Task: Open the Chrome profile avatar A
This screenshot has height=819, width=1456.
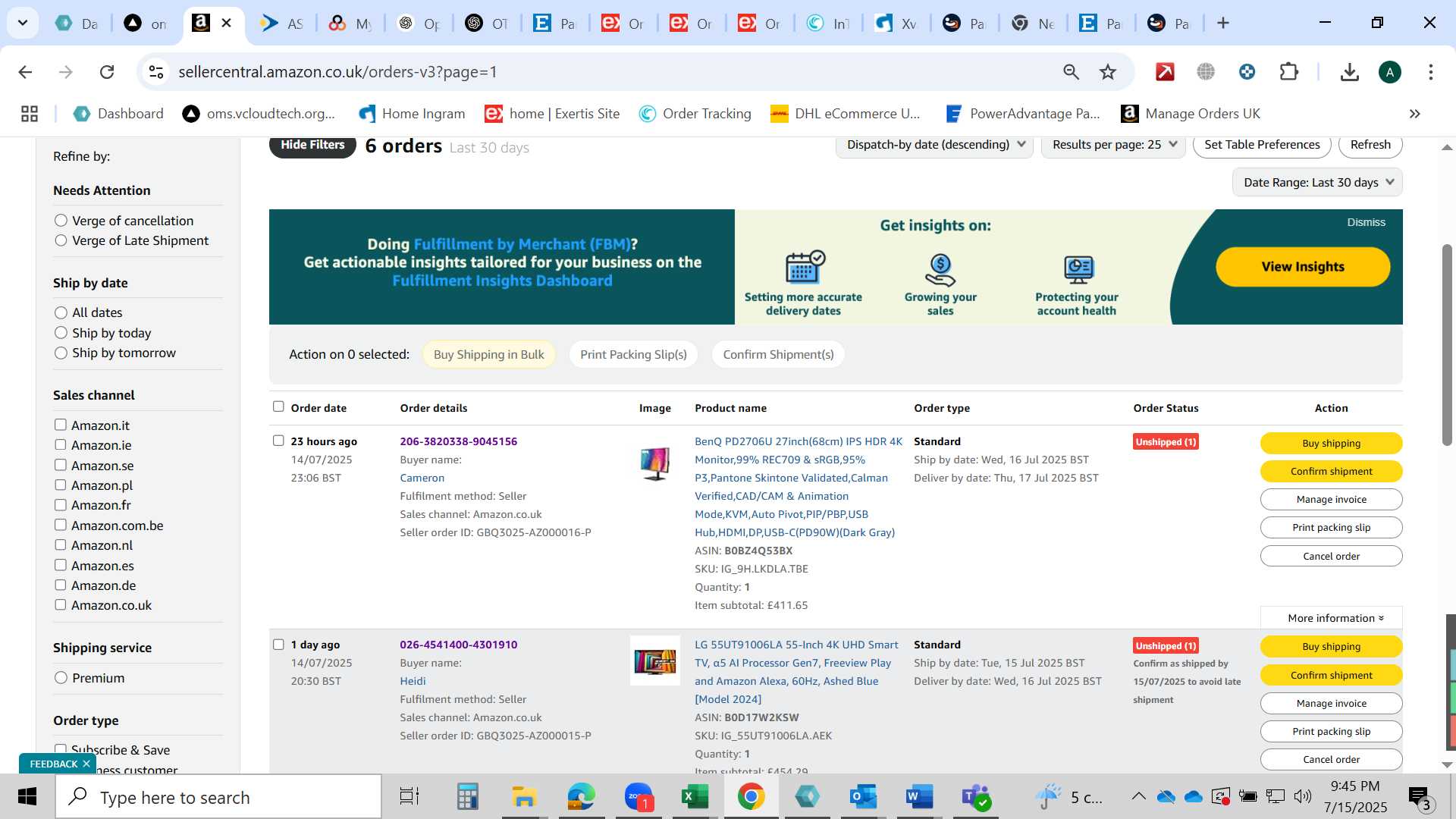Action: [1389, 72]
